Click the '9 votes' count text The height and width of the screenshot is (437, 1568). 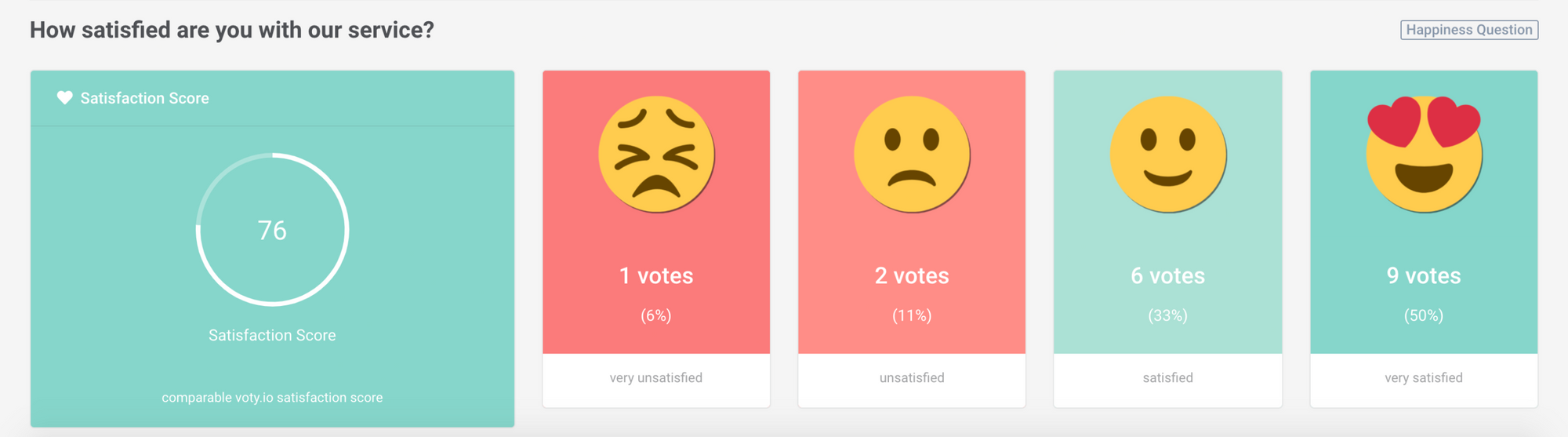click(x=1424, y=275)
